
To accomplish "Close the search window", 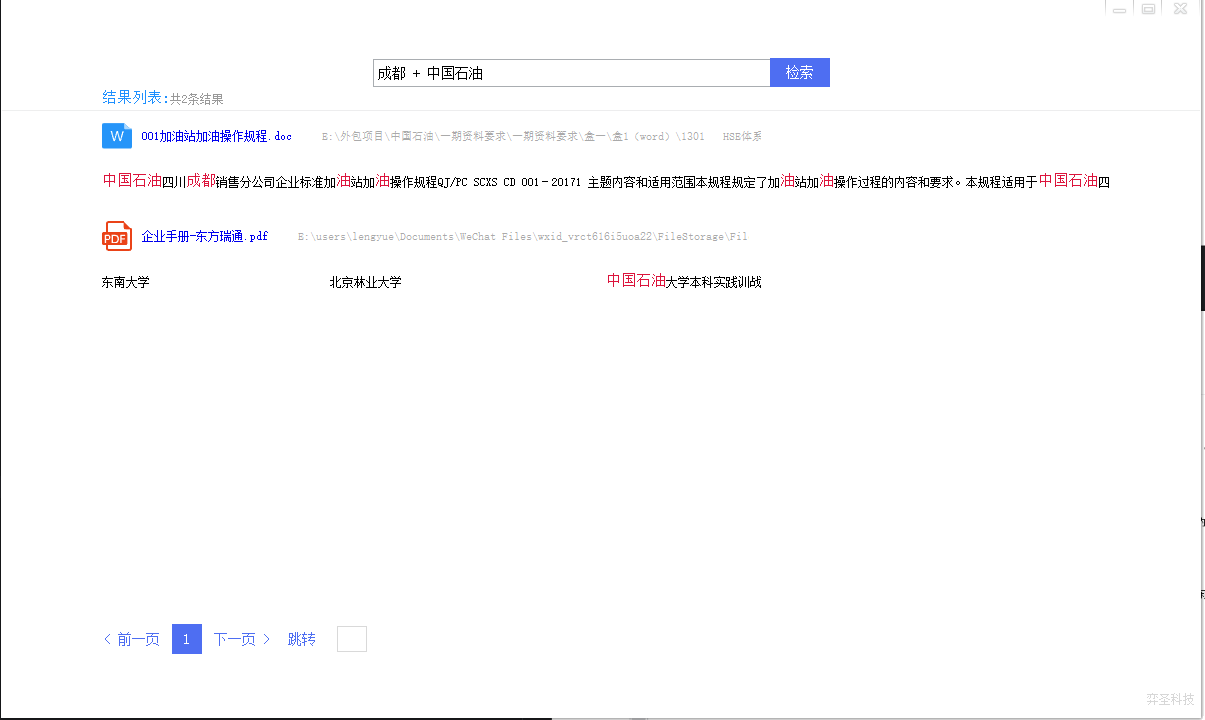I will 1180,9.
